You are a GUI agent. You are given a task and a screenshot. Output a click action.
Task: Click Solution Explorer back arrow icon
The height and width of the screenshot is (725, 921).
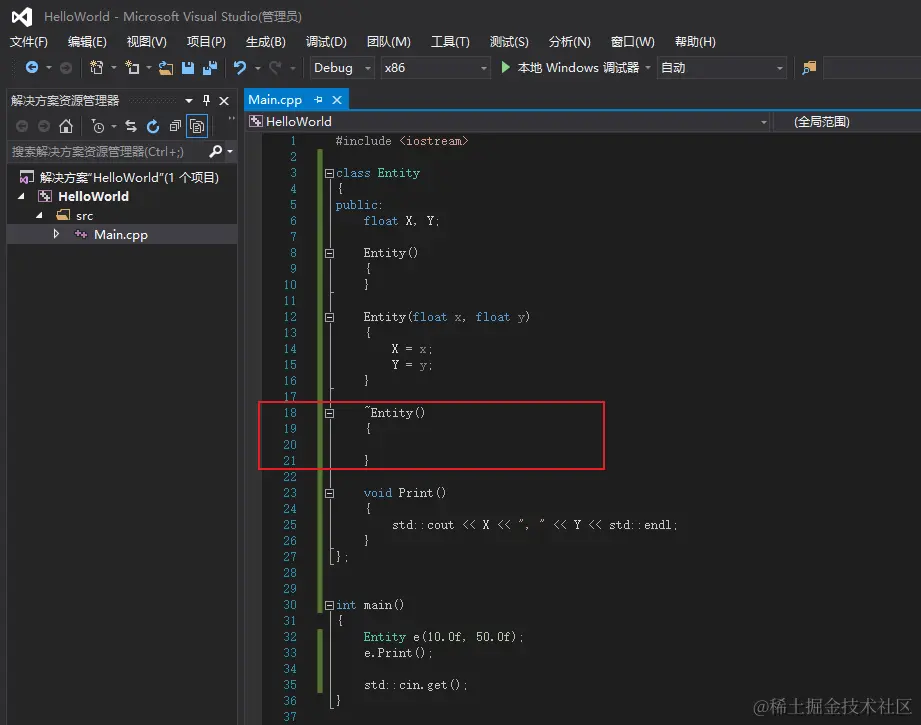[22, 126]
